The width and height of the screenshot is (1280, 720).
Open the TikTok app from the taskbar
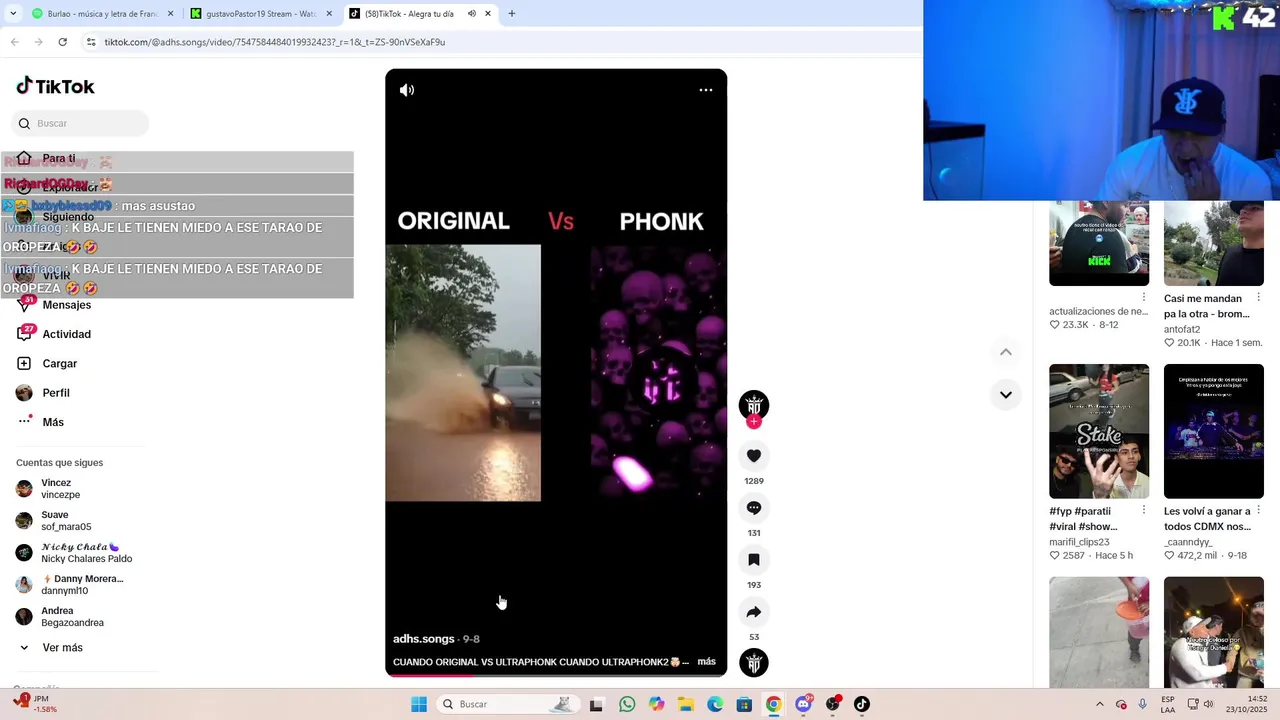point(862,704)
